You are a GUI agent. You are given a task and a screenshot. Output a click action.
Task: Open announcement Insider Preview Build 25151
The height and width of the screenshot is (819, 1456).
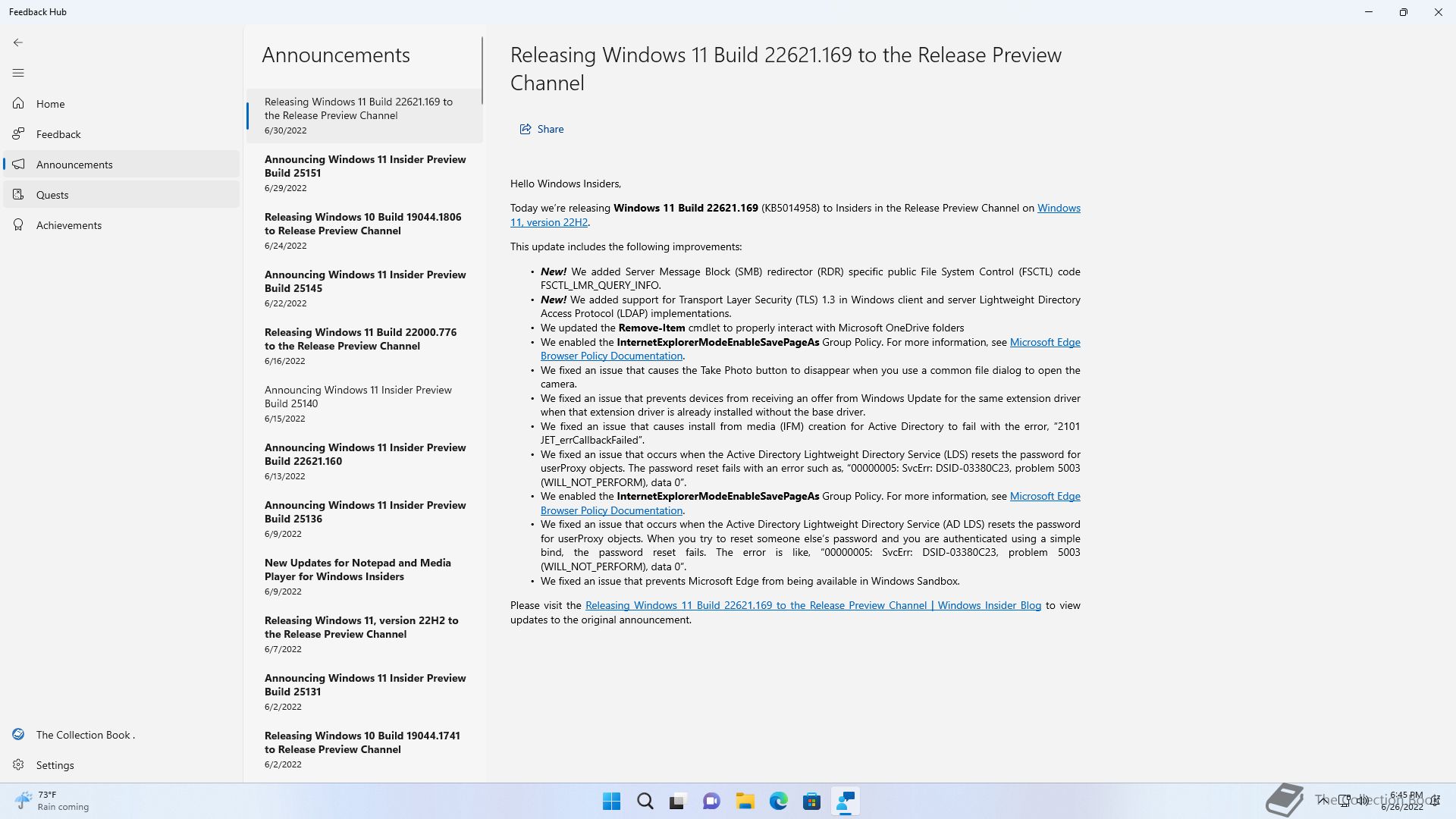tap(365, 173)
